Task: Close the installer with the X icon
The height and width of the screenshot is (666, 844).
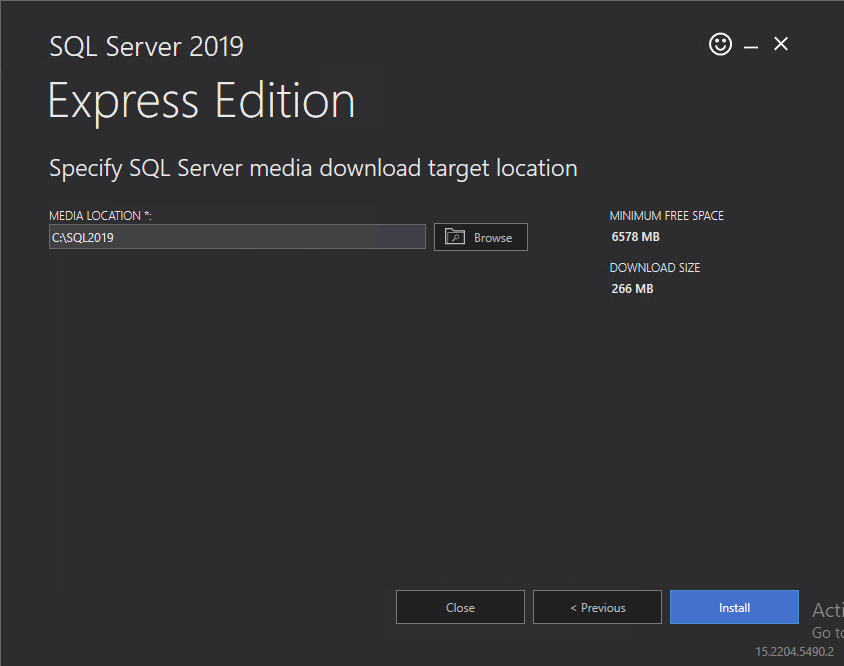Action: 781,44
